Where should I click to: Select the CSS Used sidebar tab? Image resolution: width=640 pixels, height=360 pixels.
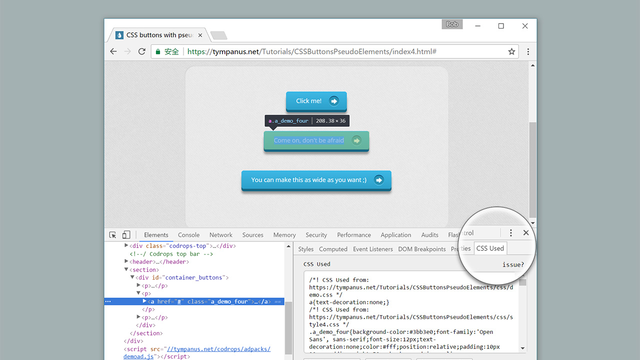pyautogui.click(x=490, y=248)
